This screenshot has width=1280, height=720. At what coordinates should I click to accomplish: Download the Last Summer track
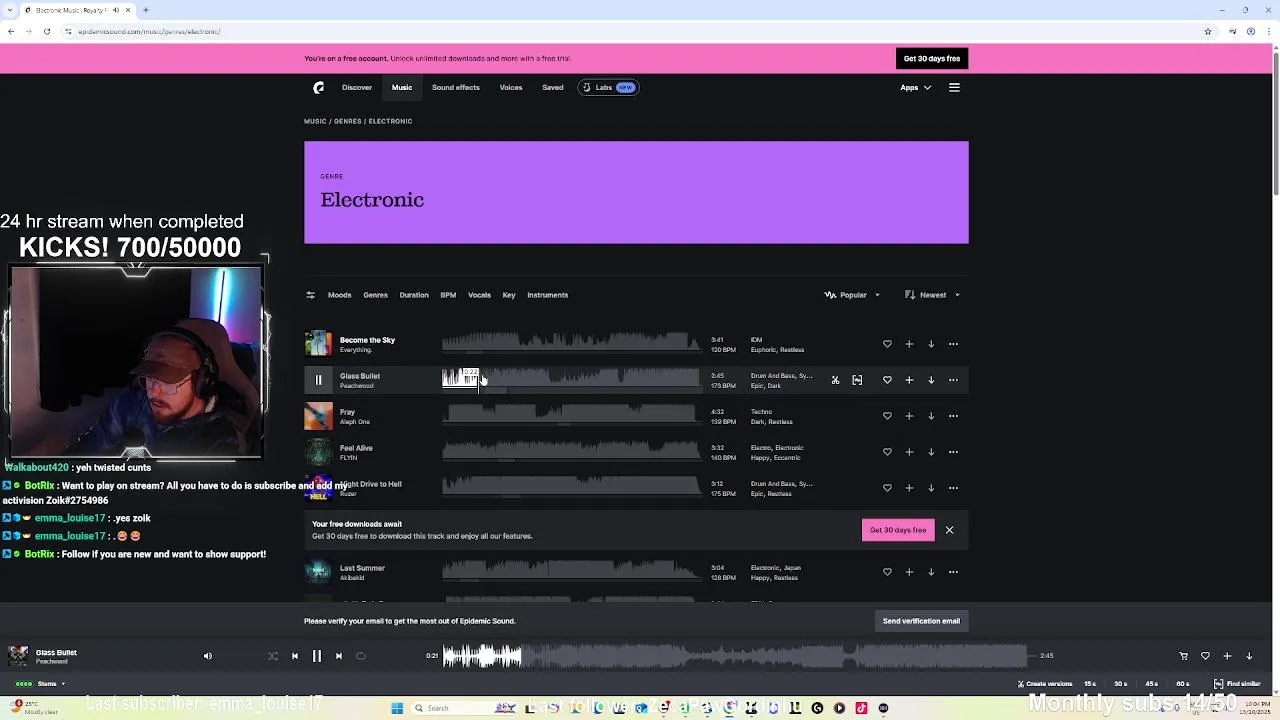point(931,572)
